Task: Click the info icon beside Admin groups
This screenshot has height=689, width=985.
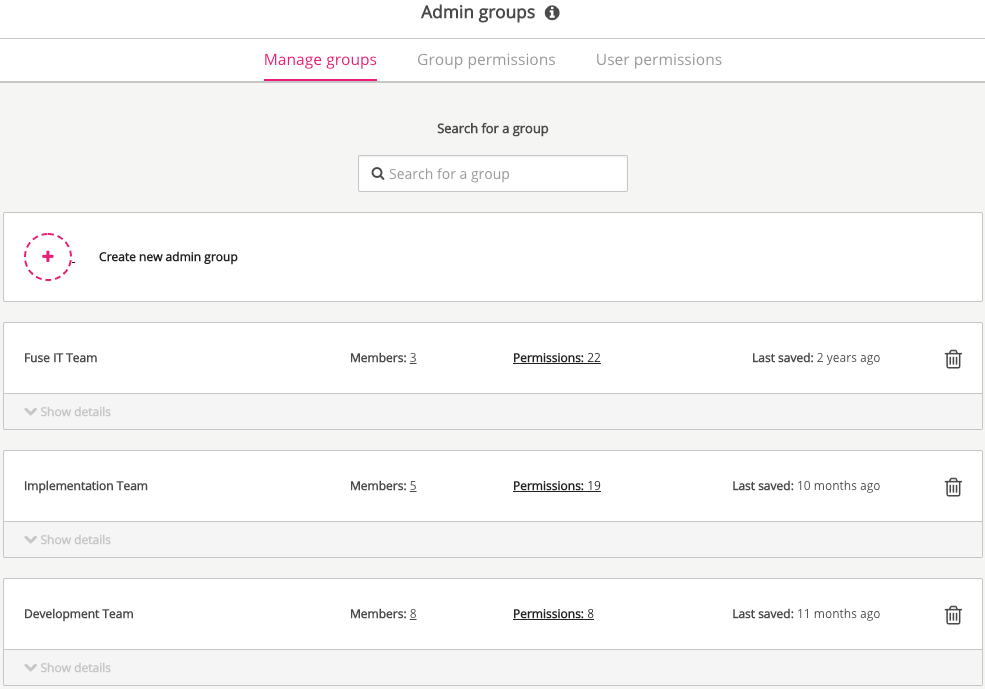Action: pos(552,13)
